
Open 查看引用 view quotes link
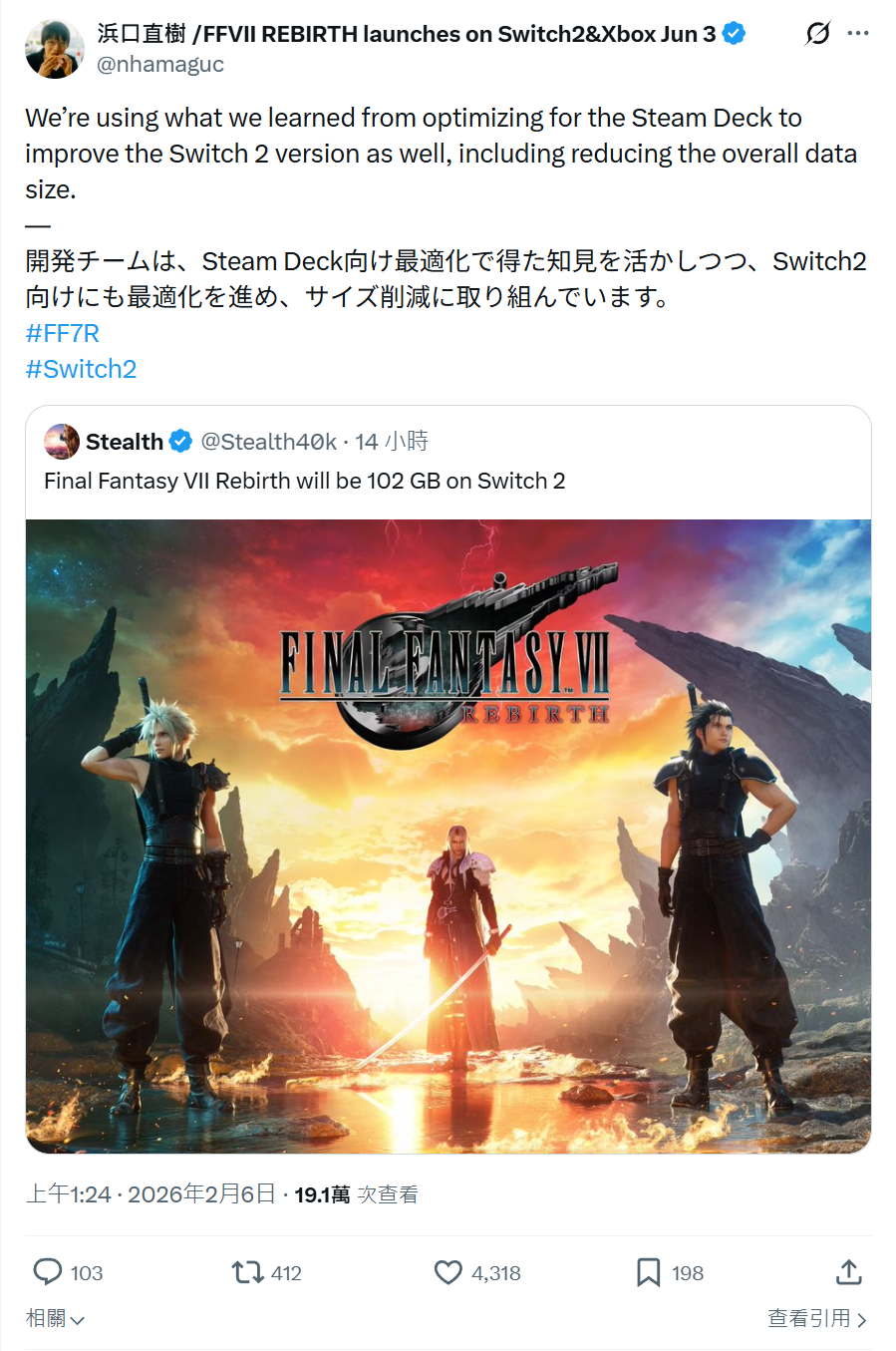pyautogui.click(x=817, y=1318)
